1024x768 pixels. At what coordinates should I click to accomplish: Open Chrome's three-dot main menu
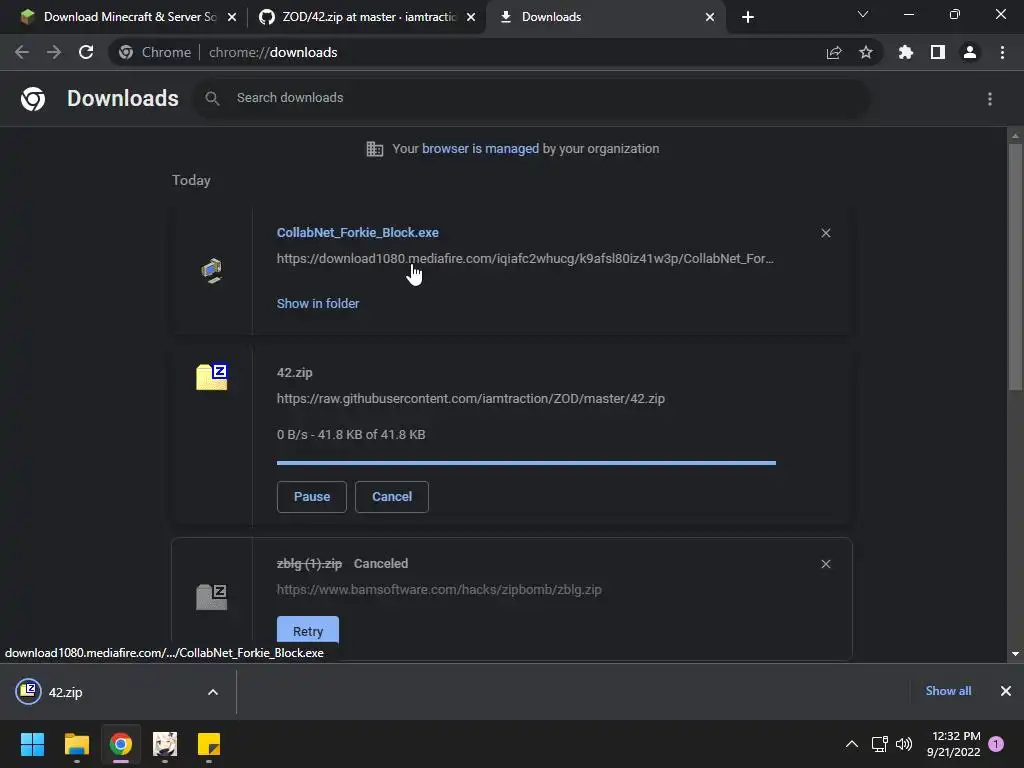(1002, 52)
